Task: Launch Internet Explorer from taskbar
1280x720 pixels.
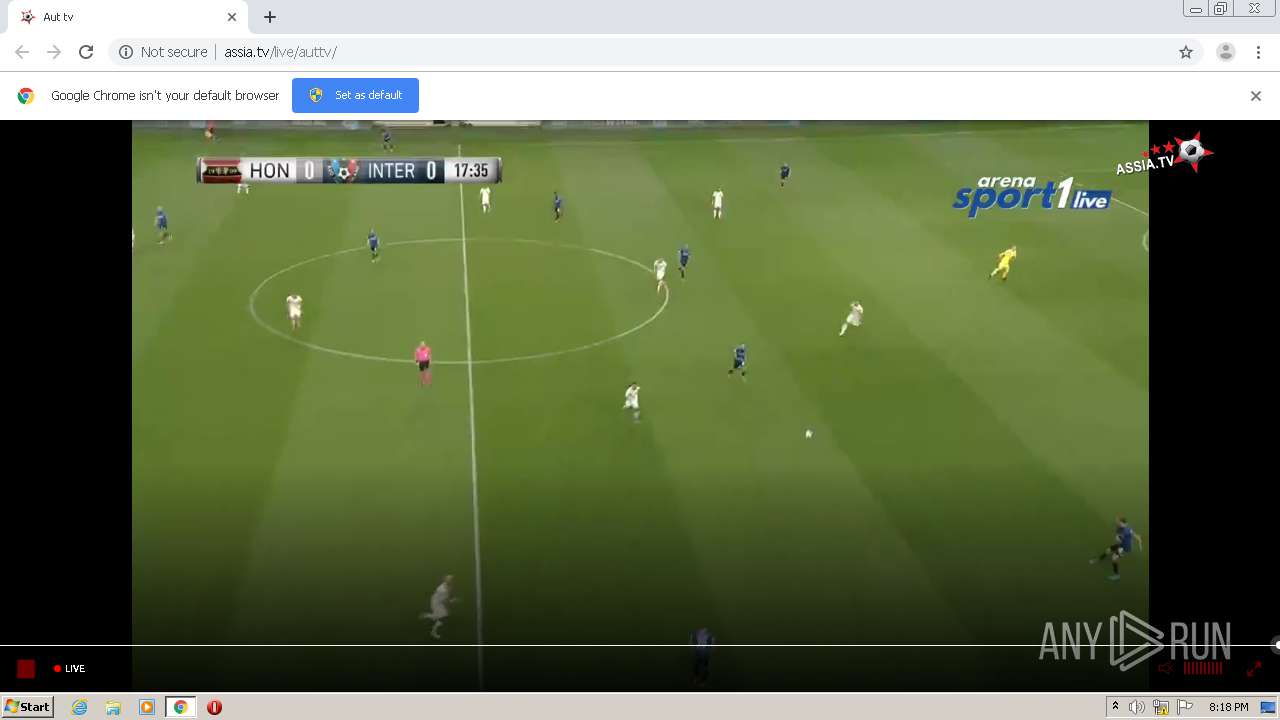Action: point(80,707)
